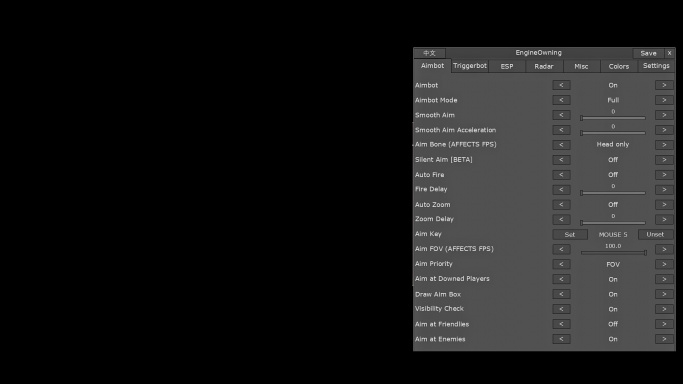Screen dimensions: 683x384
Task: Click the Smooth Aim Acceleration slider
Action: tap(613, 132)
